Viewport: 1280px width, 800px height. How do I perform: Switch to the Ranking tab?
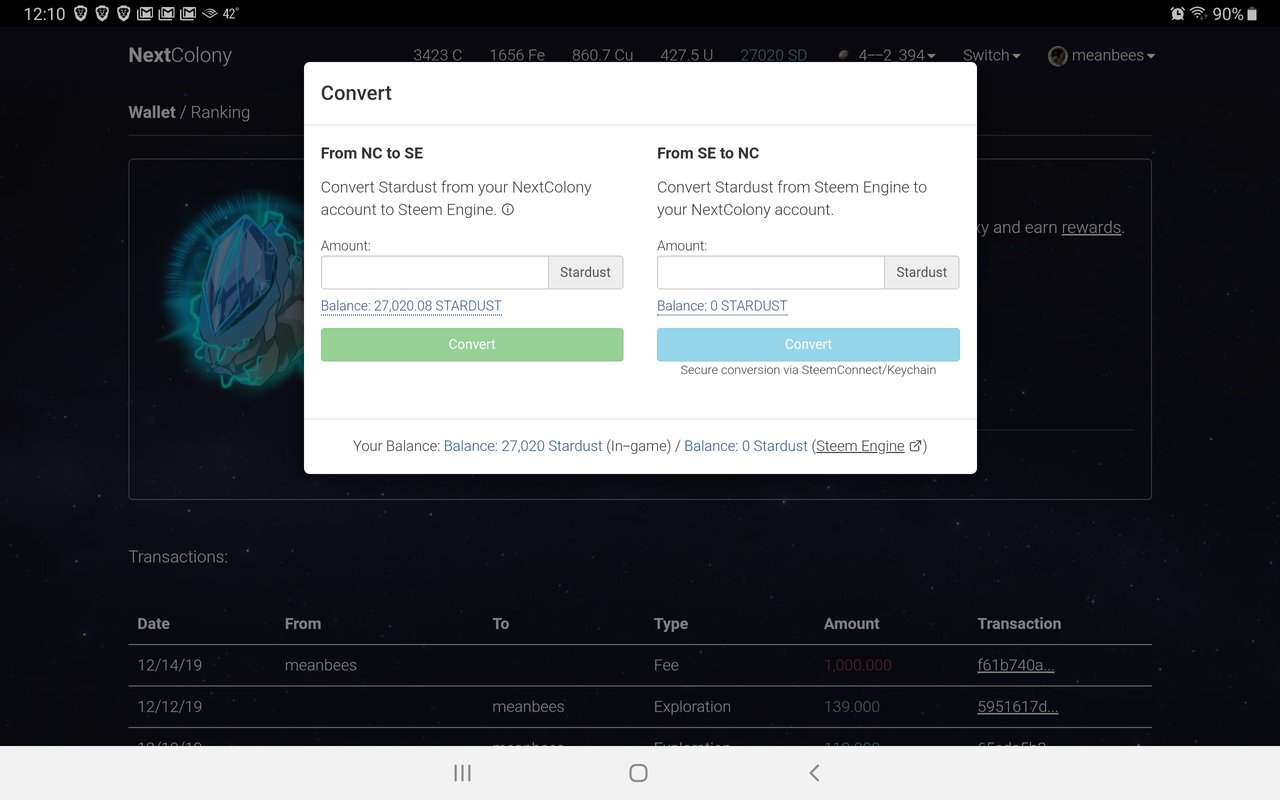click(x=220, y=112)
